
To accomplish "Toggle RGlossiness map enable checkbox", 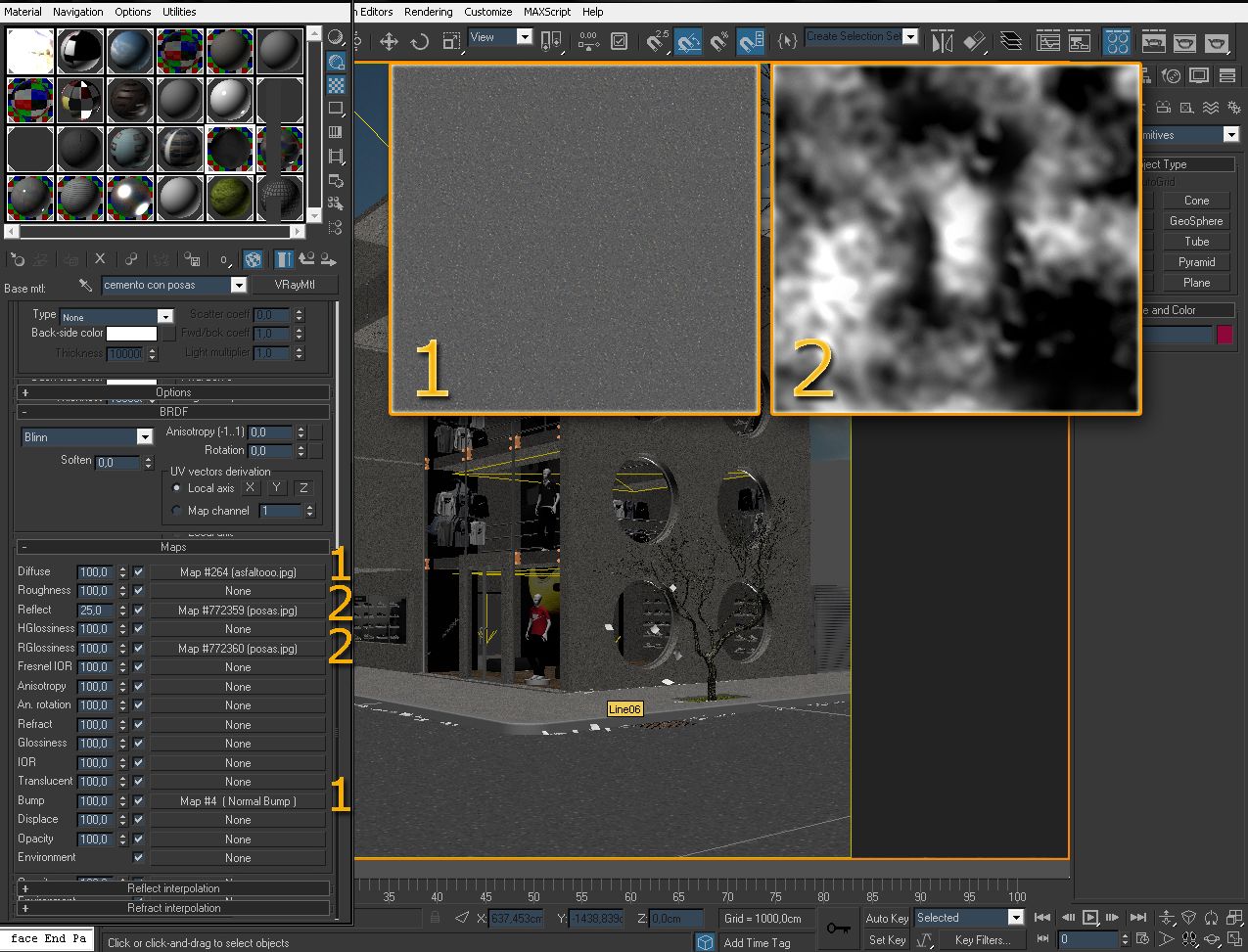I will tap(138, 648).
